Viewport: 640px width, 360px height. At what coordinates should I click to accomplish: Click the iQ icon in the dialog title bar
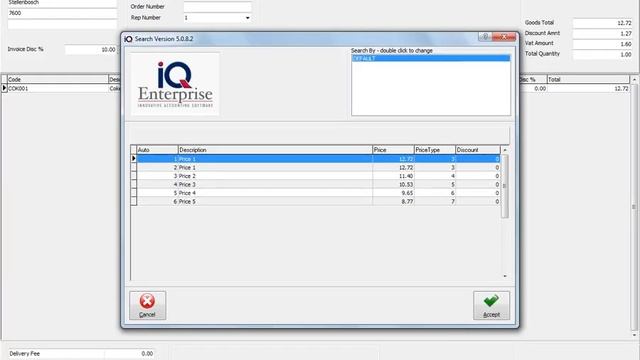tap(128, 39)
